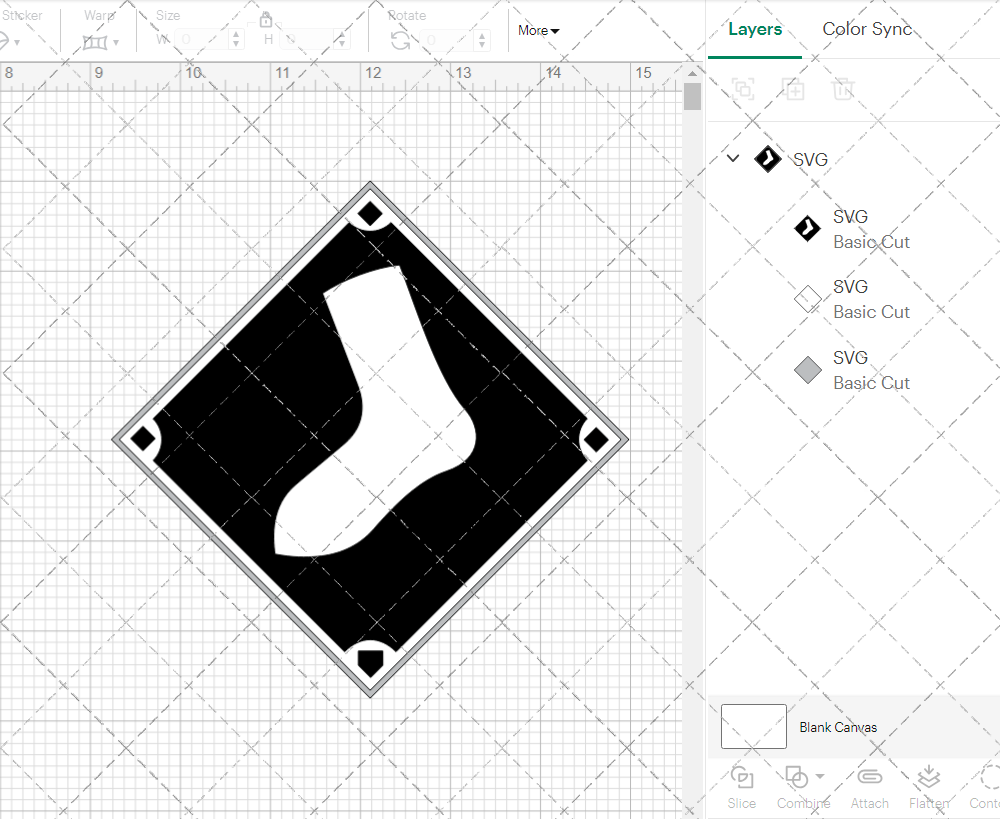Select the Blank Canvas swatch
This screenshot has width=1000, height=819.
pyautogui.click(x=754, y=727)
